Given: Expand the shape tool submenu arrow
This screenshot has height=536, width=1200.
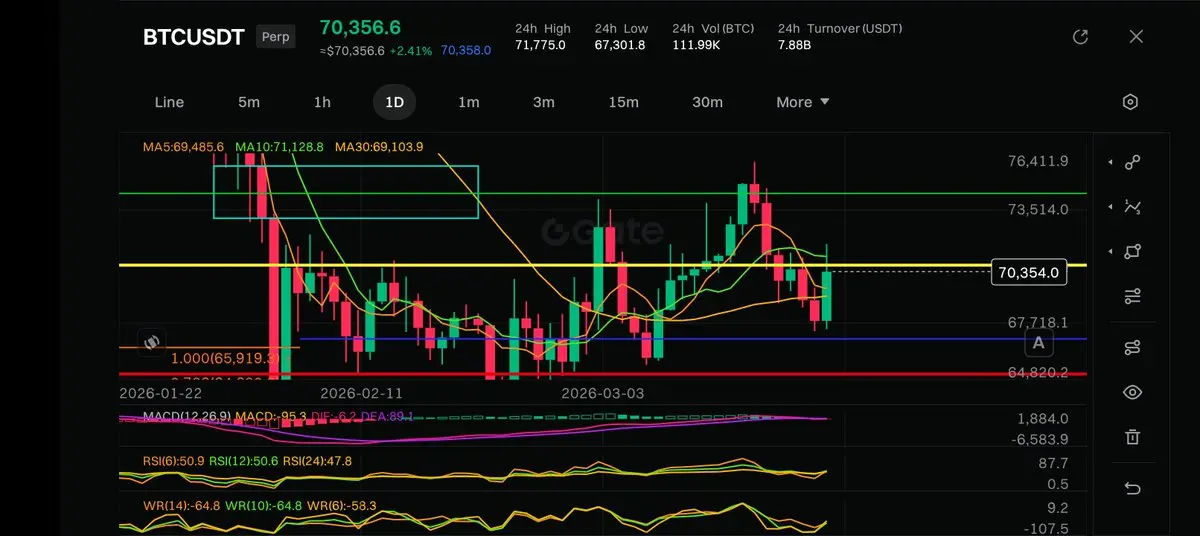Looking at the screenshot, I should [1110, 252].
